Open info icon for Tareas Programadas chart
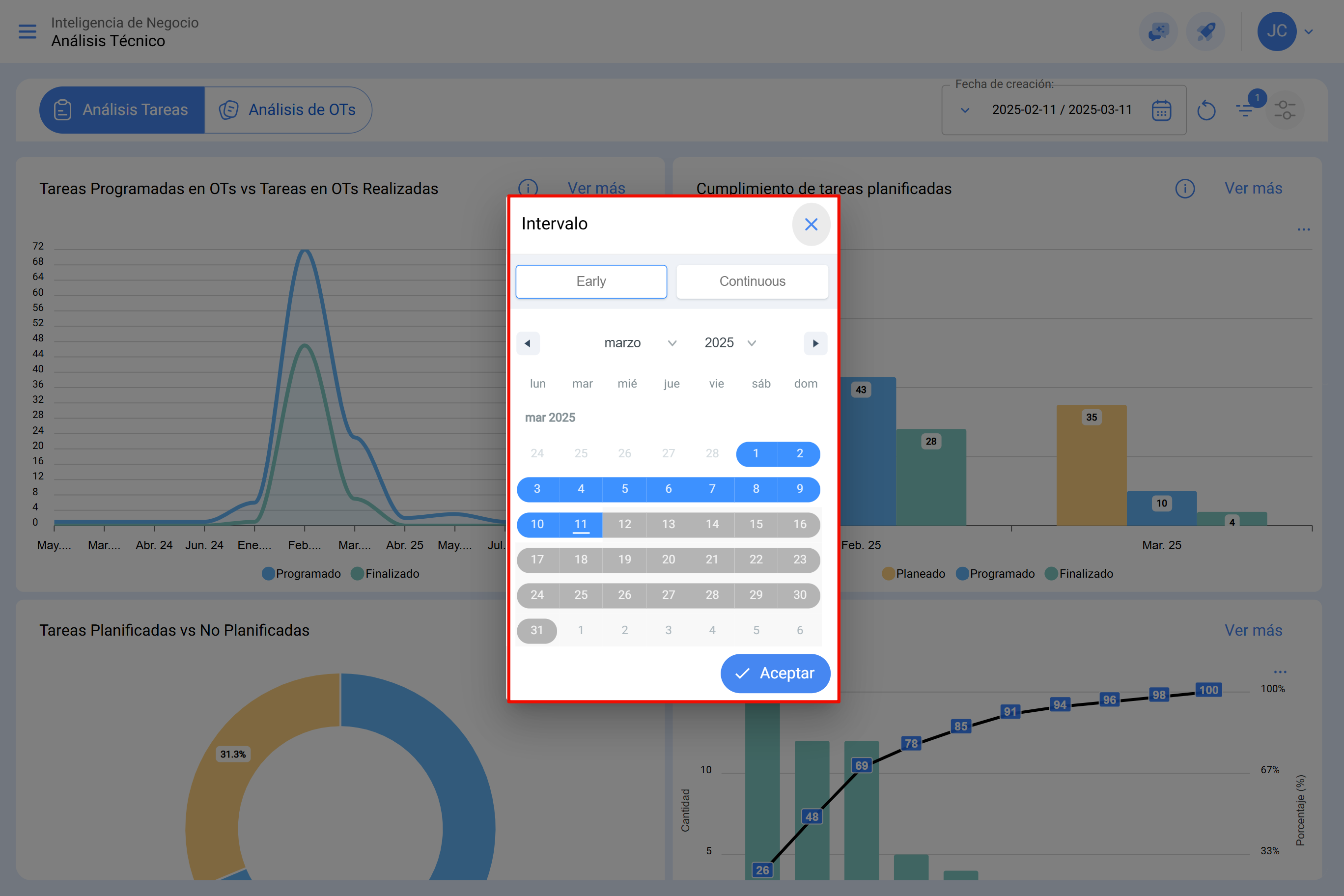 pyautogui.click(x=528, y=188)
